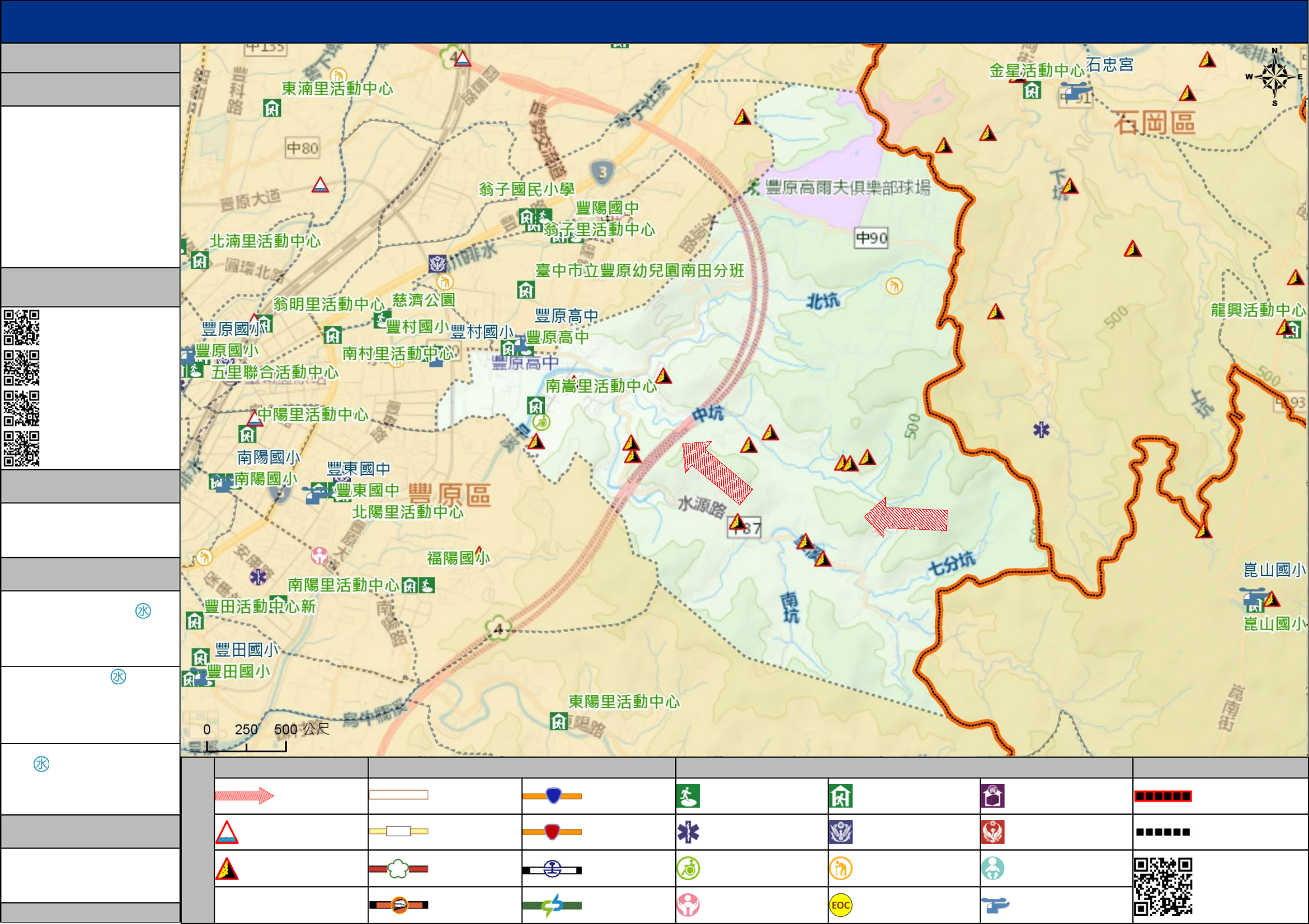The width and height of the screenshot is (1309, 924).
Task: Click the 五里聯合活動中心 label
Action: pos(275,372)
